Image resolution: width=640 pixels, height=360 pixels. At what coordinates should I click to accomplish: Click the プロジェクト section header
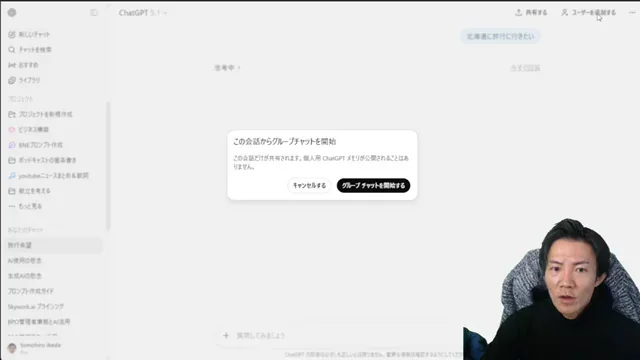20,99
